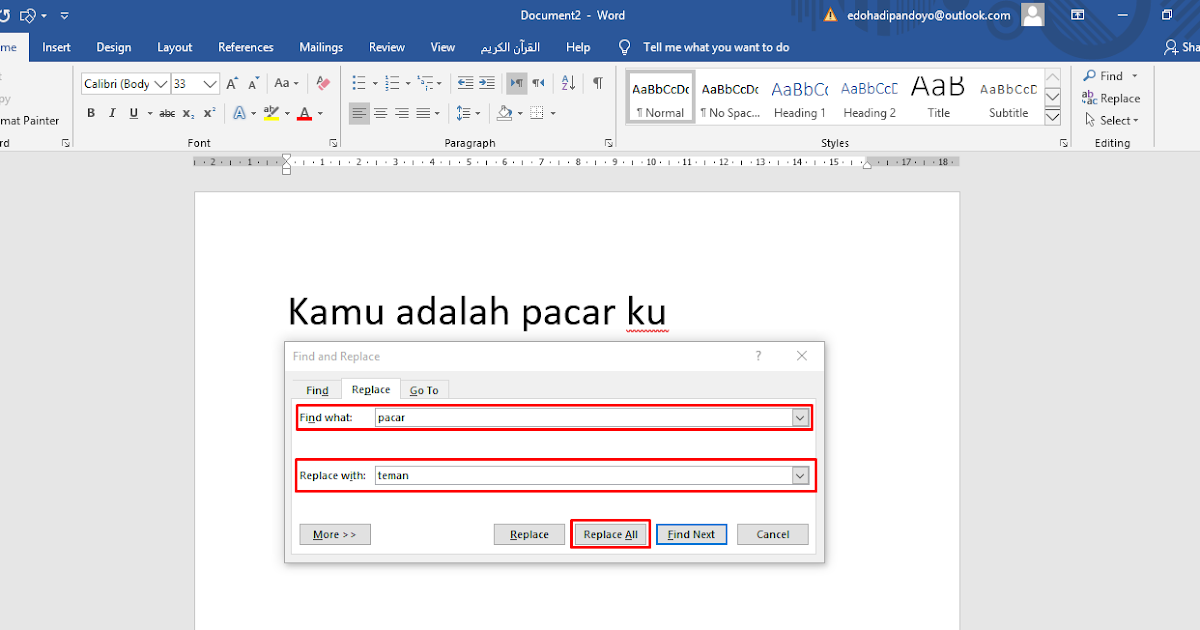The image size is (1200, 630).
Task: Align paragraph text to the right
Action: click(402, 113)
